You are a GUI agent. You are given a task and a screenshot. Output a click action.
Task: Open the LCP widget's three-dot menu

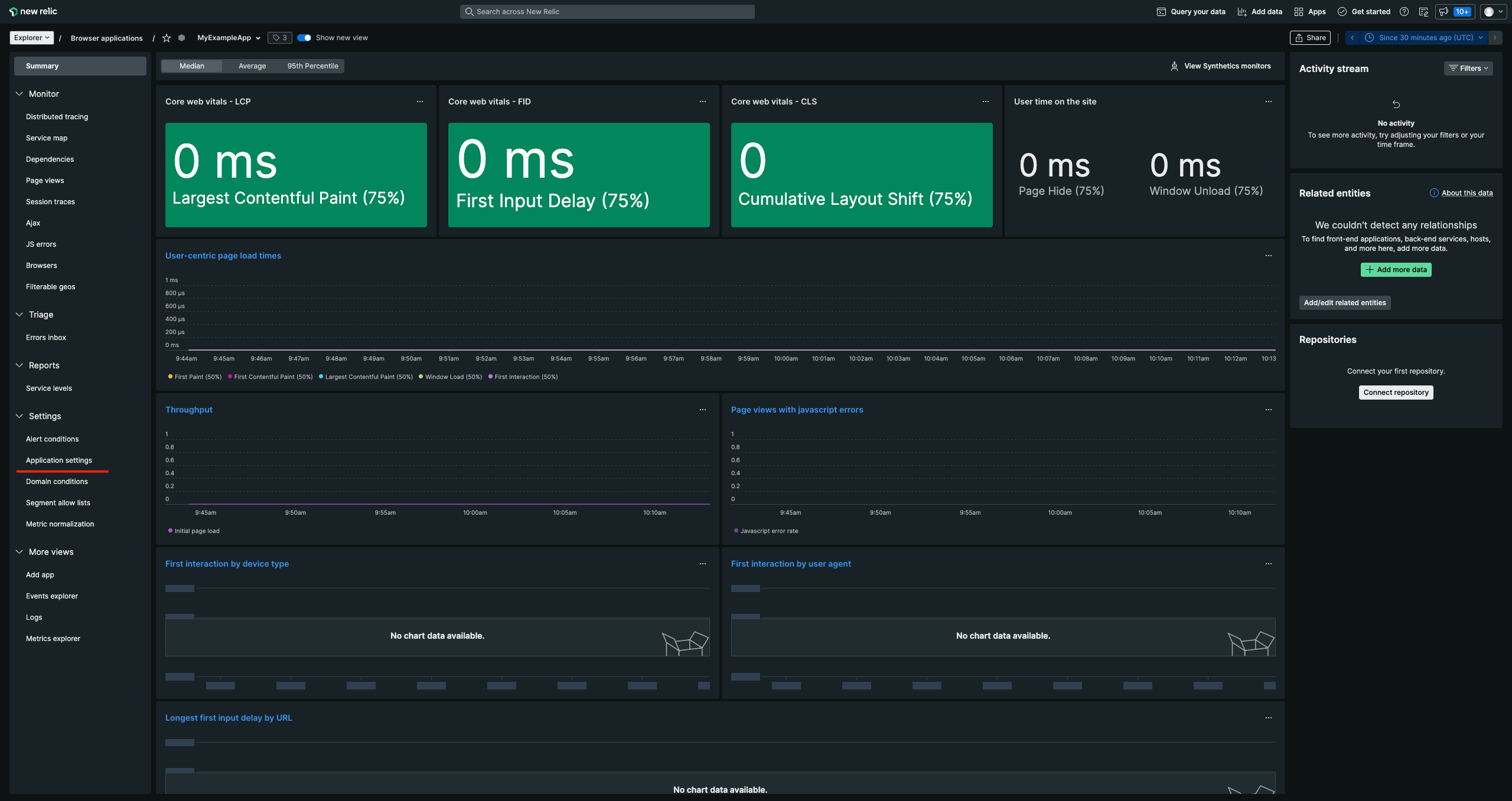(x=420, y=102)
